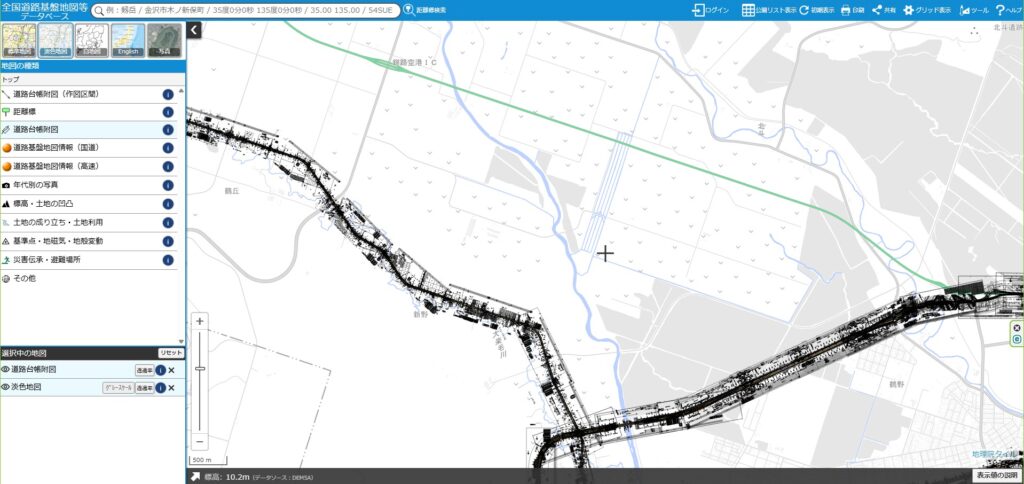
Task: Toggle visibility of 淡色地図 layer
Action: pyautogui.click(x=6, y=387)
